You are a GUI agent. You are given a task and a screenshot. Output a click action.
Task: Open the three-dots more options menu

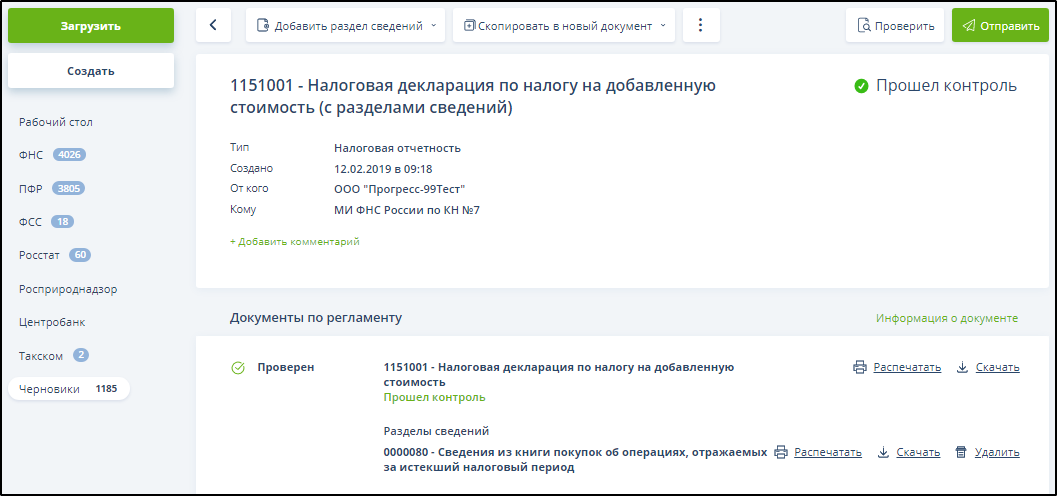(x=701, y=26)
